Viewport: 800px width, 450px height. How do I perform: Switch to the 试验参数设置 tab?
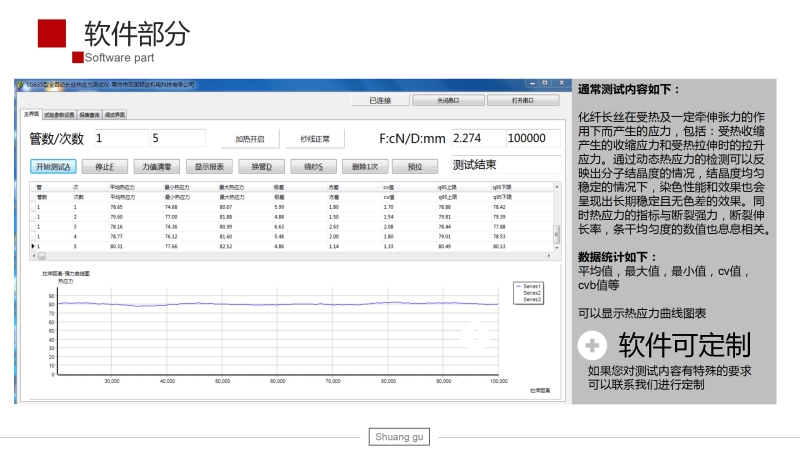(58, 114)
